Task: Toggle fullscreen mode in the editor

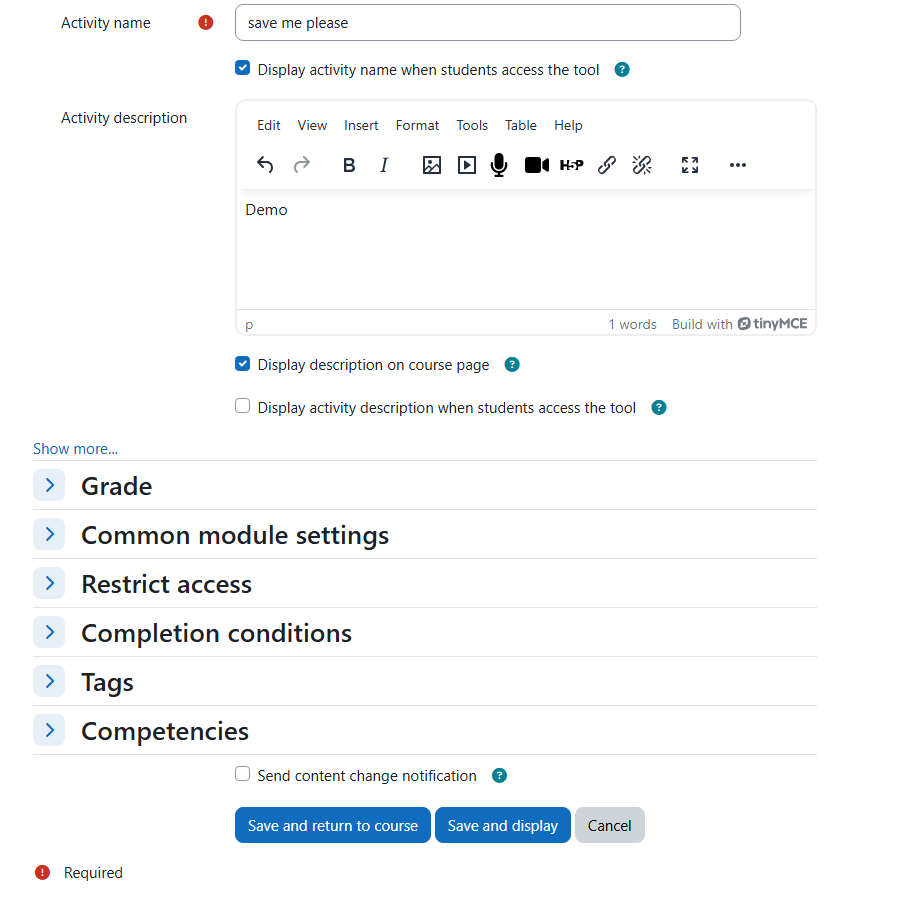Action: click(690, 165)
